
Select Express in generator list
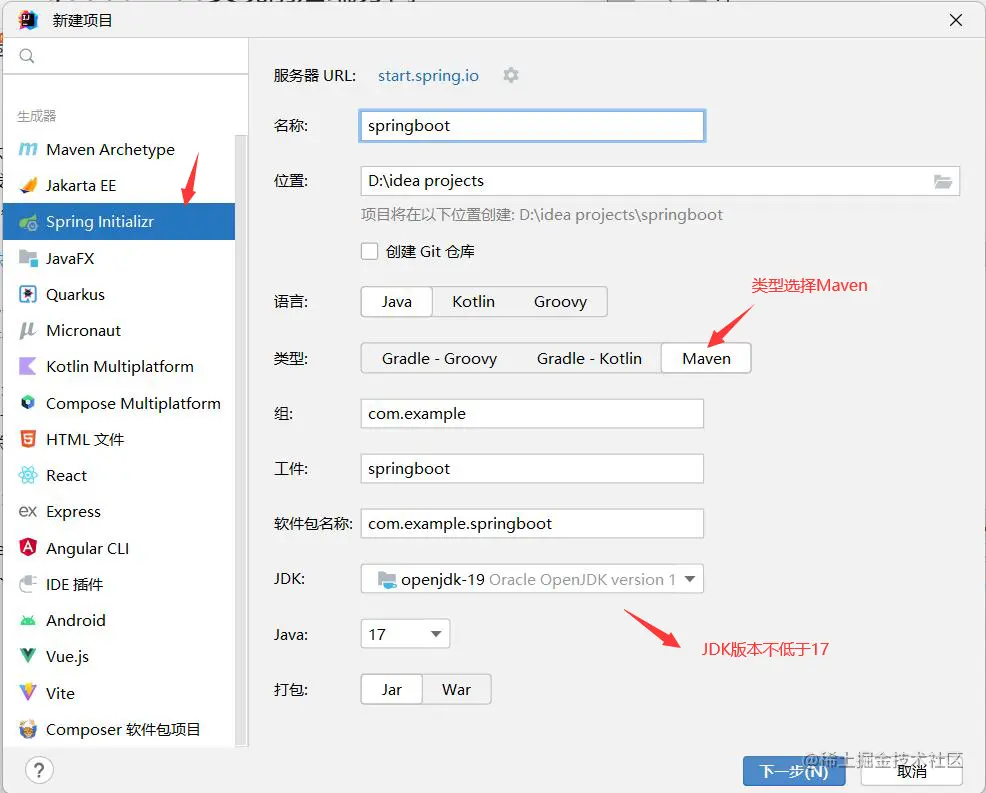(119, 511)
